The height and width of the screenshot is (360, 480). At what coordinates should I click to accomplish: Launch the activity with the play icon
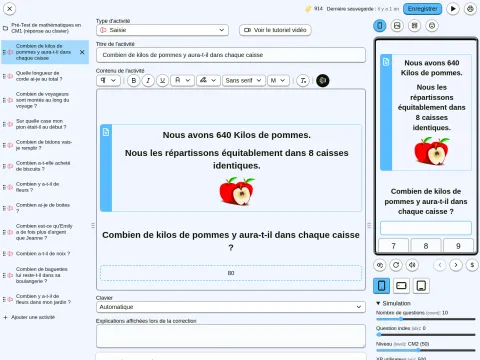453,9
